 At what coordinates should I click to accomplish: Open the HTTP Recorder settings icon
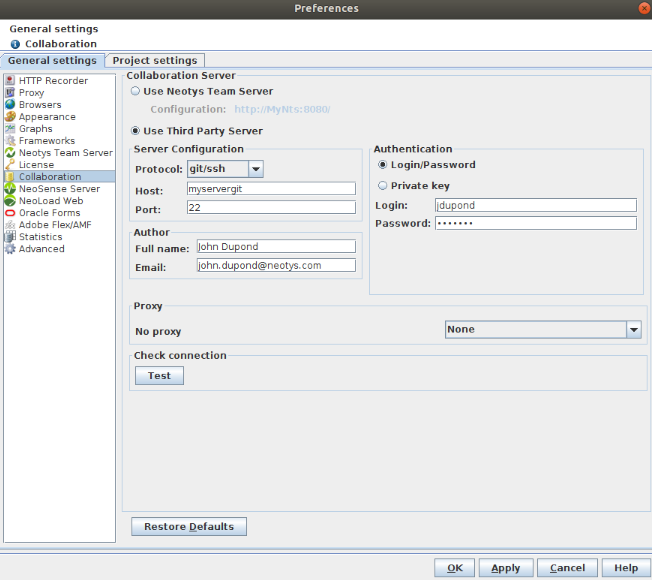pos(10,81)
